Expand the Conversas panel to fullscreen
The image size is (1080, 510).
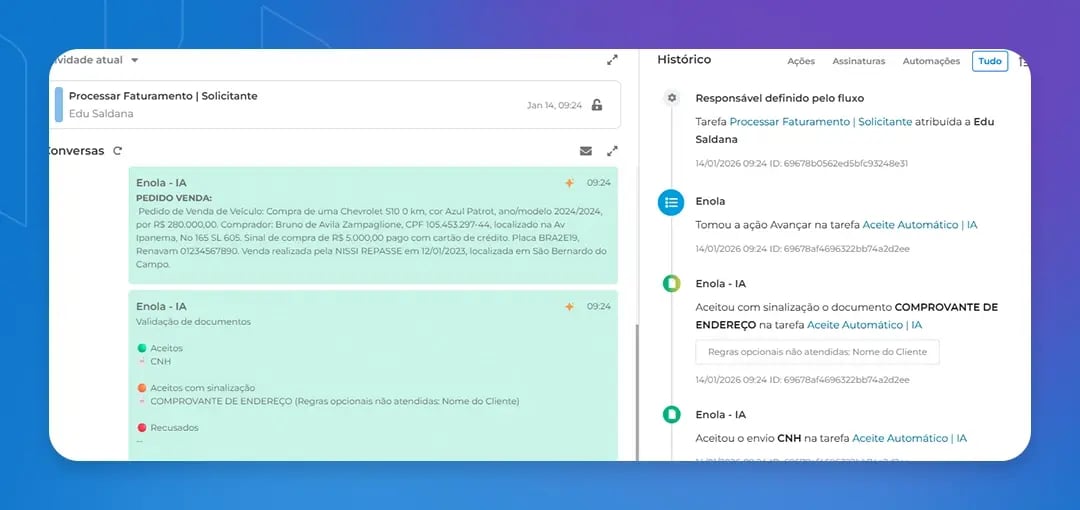(x=612, y=151)
